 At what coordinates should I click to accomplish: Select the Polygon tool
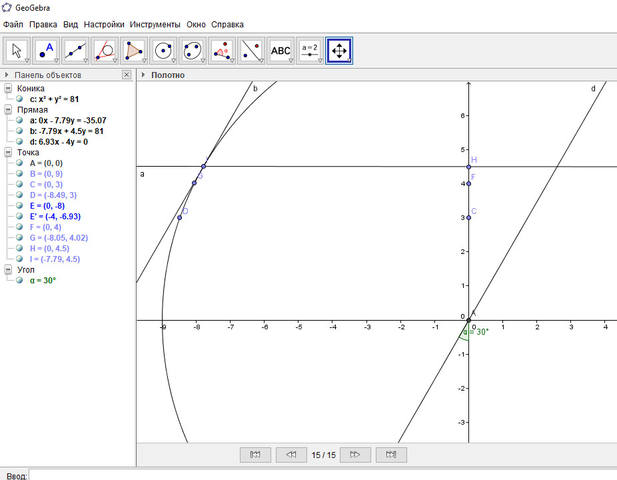[x=134, y=50]
